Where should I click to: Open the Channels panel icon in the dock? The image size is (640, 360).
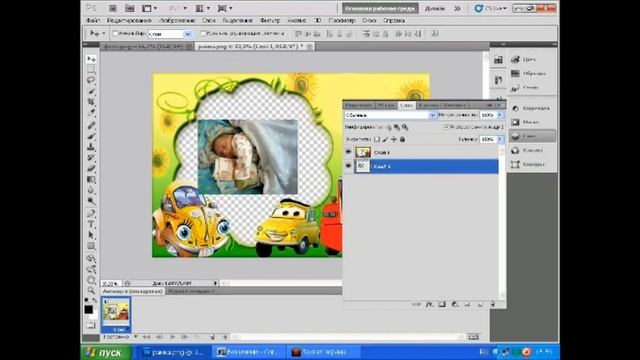click(516, 150)
